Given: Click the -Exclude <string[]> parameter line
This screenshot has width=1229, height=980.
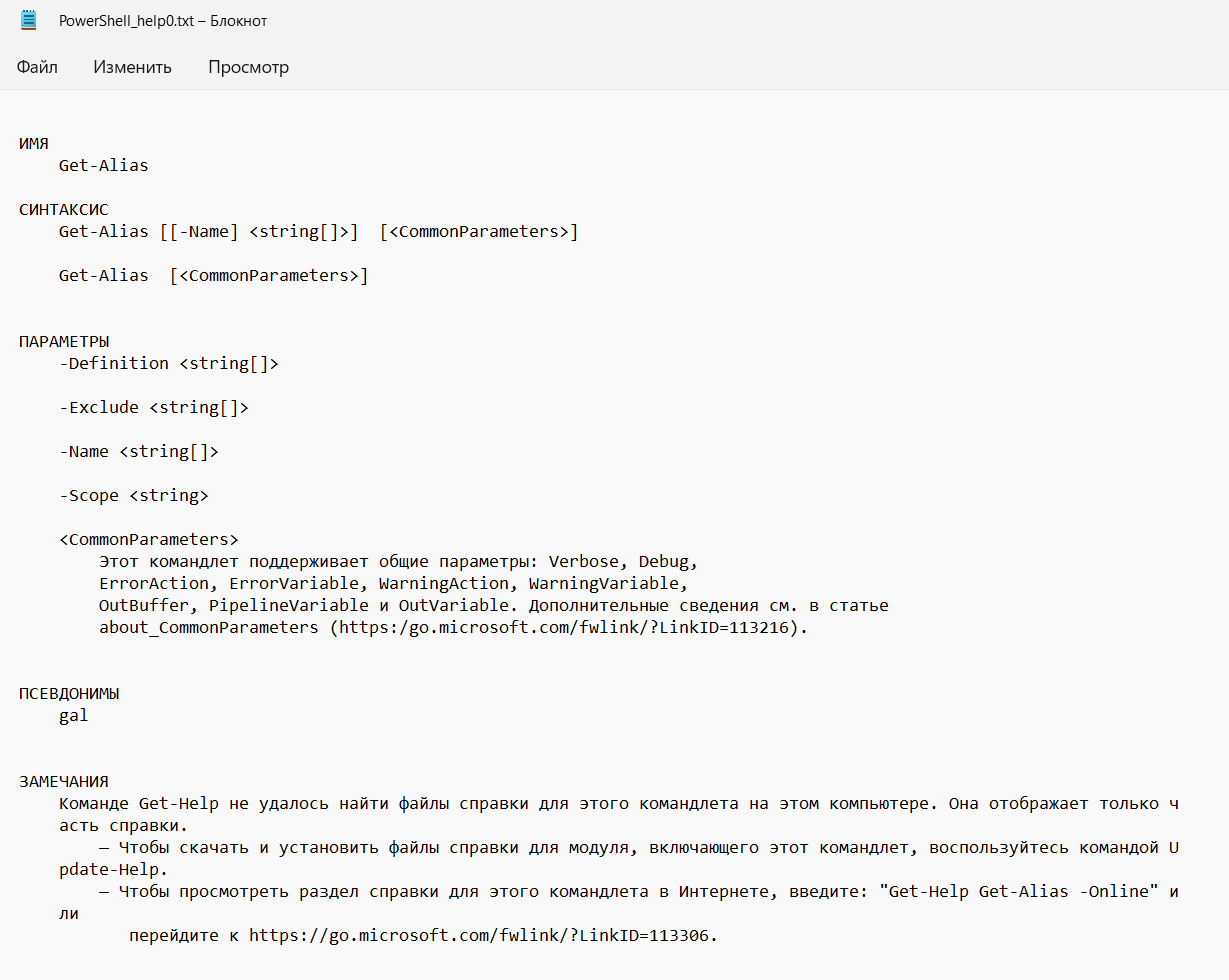Looking at the screenshot, I should (154, 408).
